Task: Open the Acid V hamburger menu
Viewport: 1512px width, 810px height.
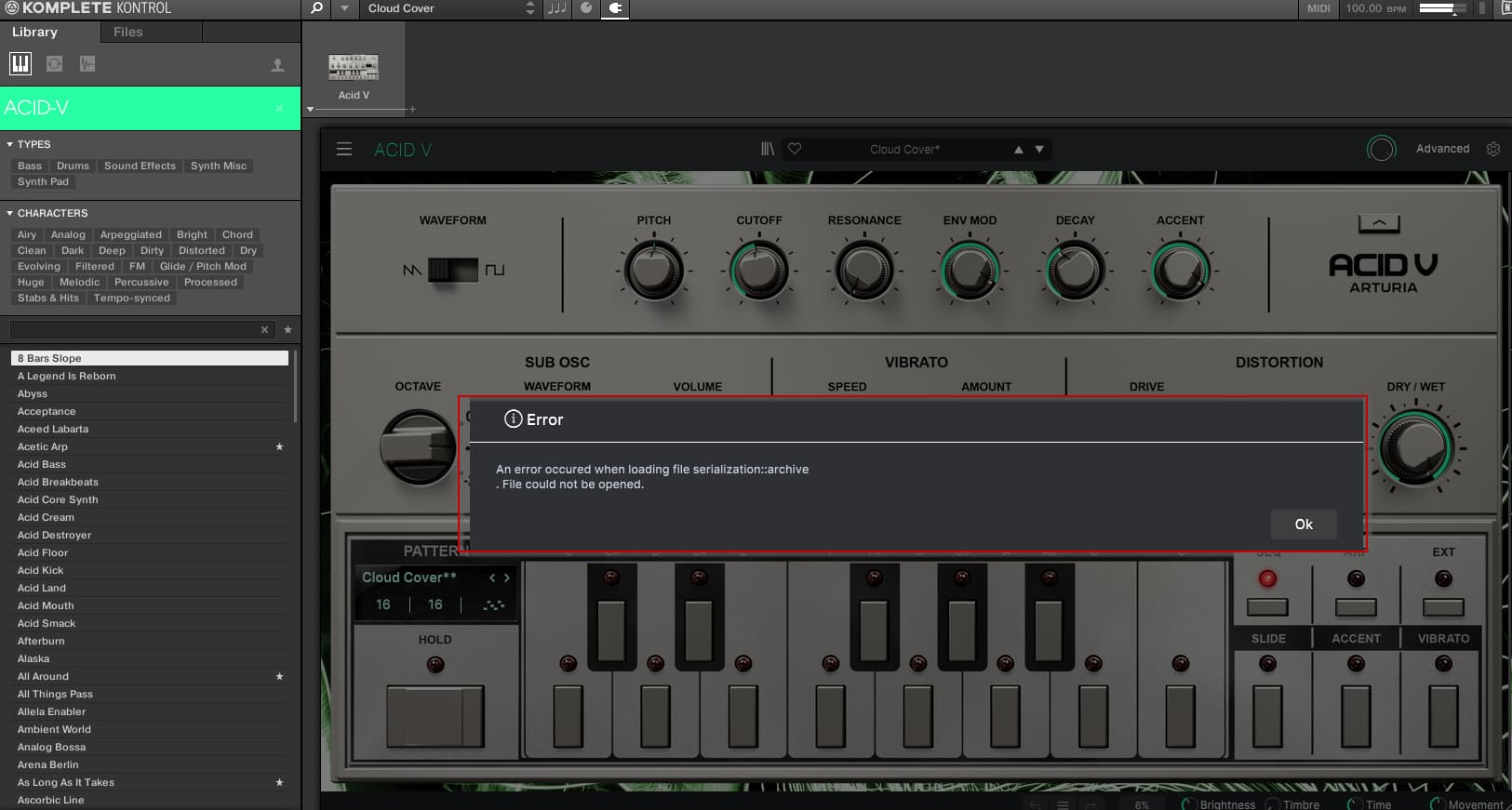Action: 344,149
